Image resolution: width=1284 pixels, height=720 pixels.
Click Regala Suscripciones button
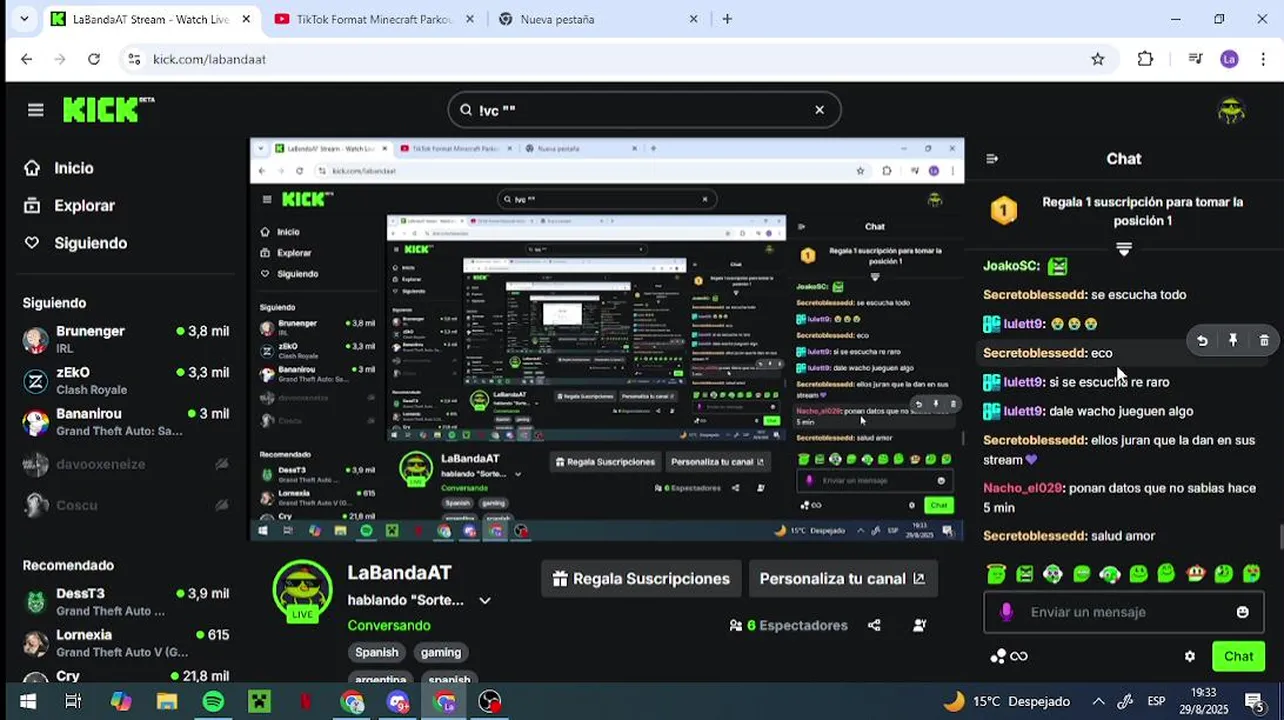(x=641, y=579)
